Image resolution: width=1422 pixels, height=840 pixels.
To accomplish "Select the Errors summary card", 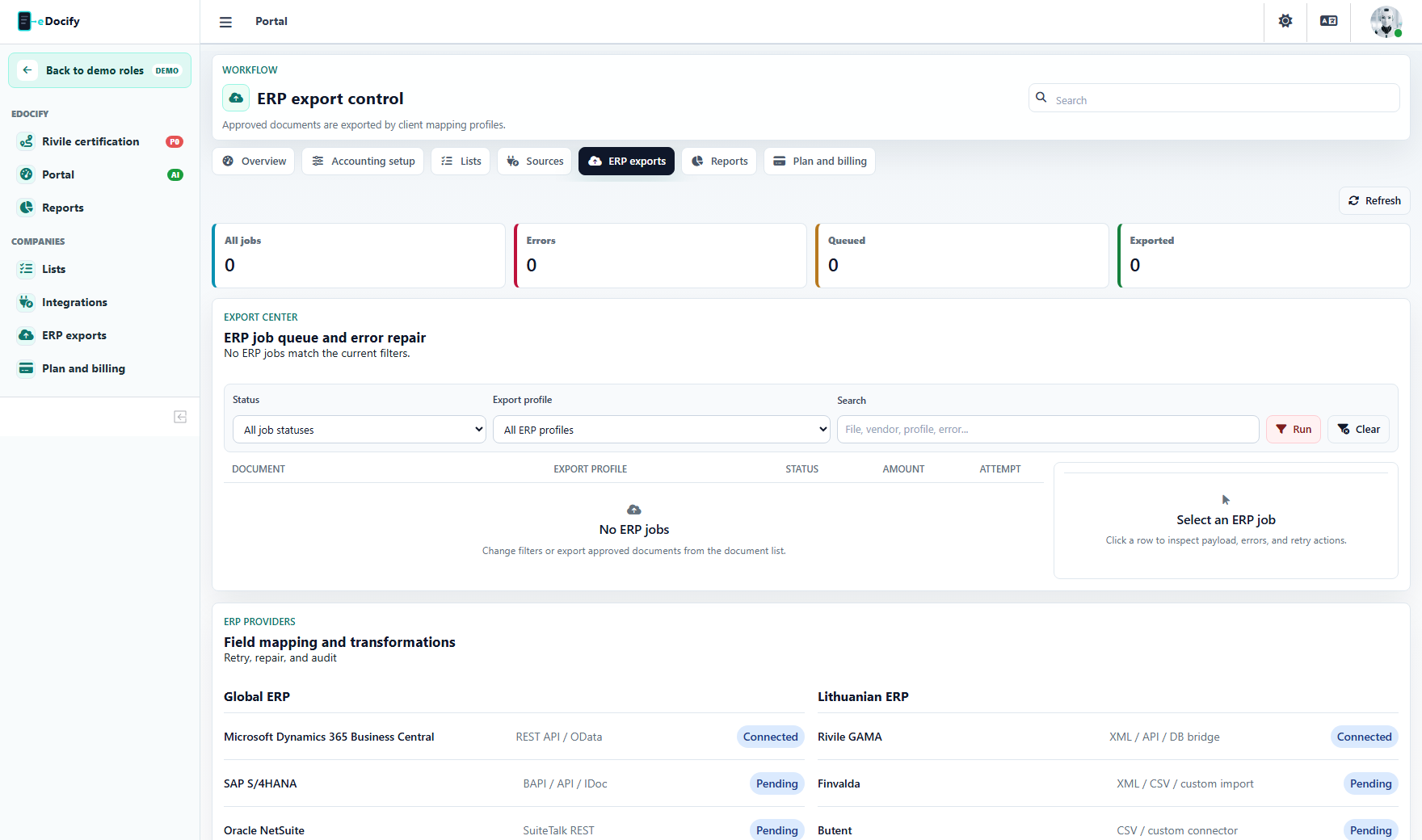I will pos(660,255).
